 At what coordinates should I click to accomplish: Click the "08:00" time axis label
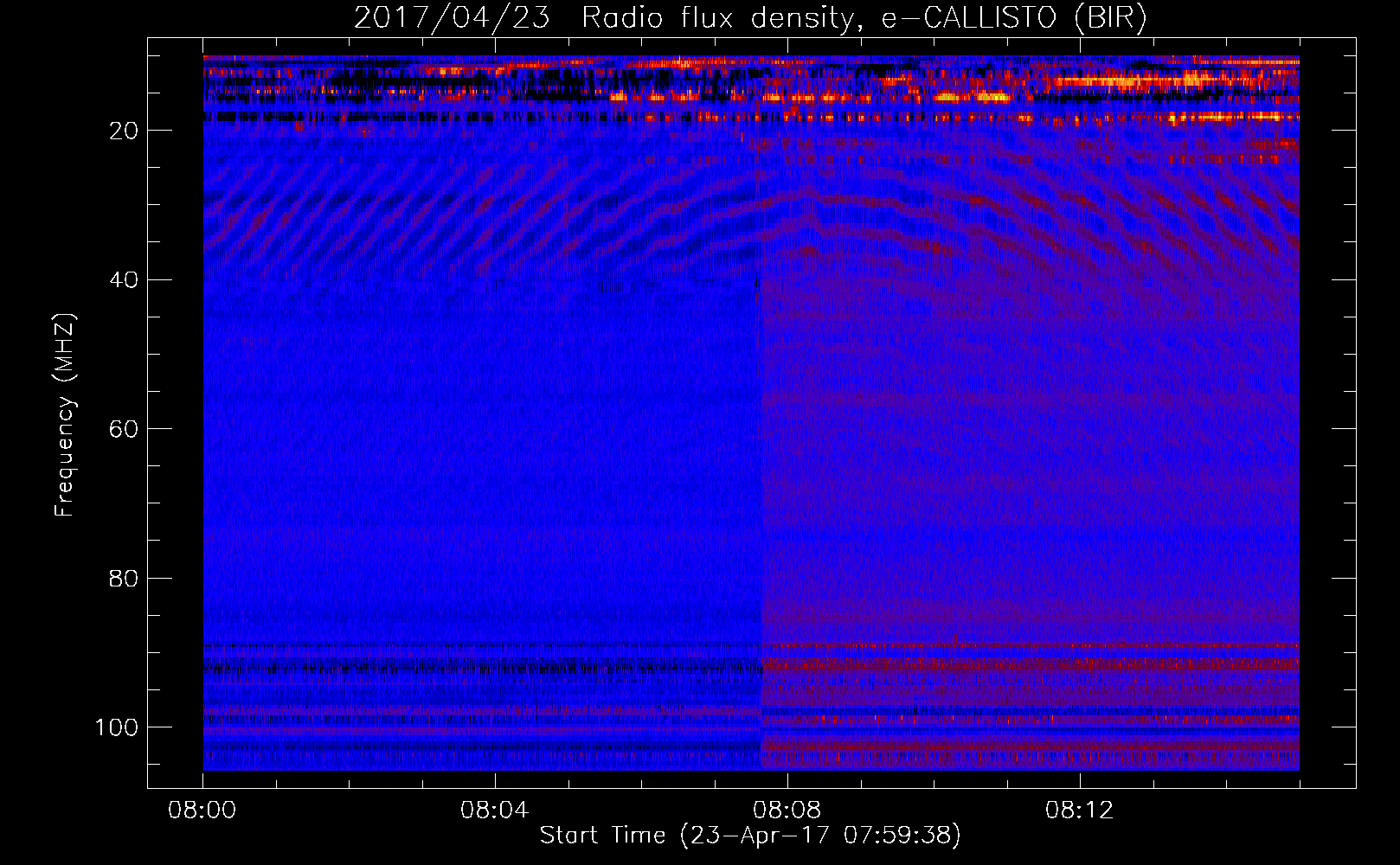(202, 811)
